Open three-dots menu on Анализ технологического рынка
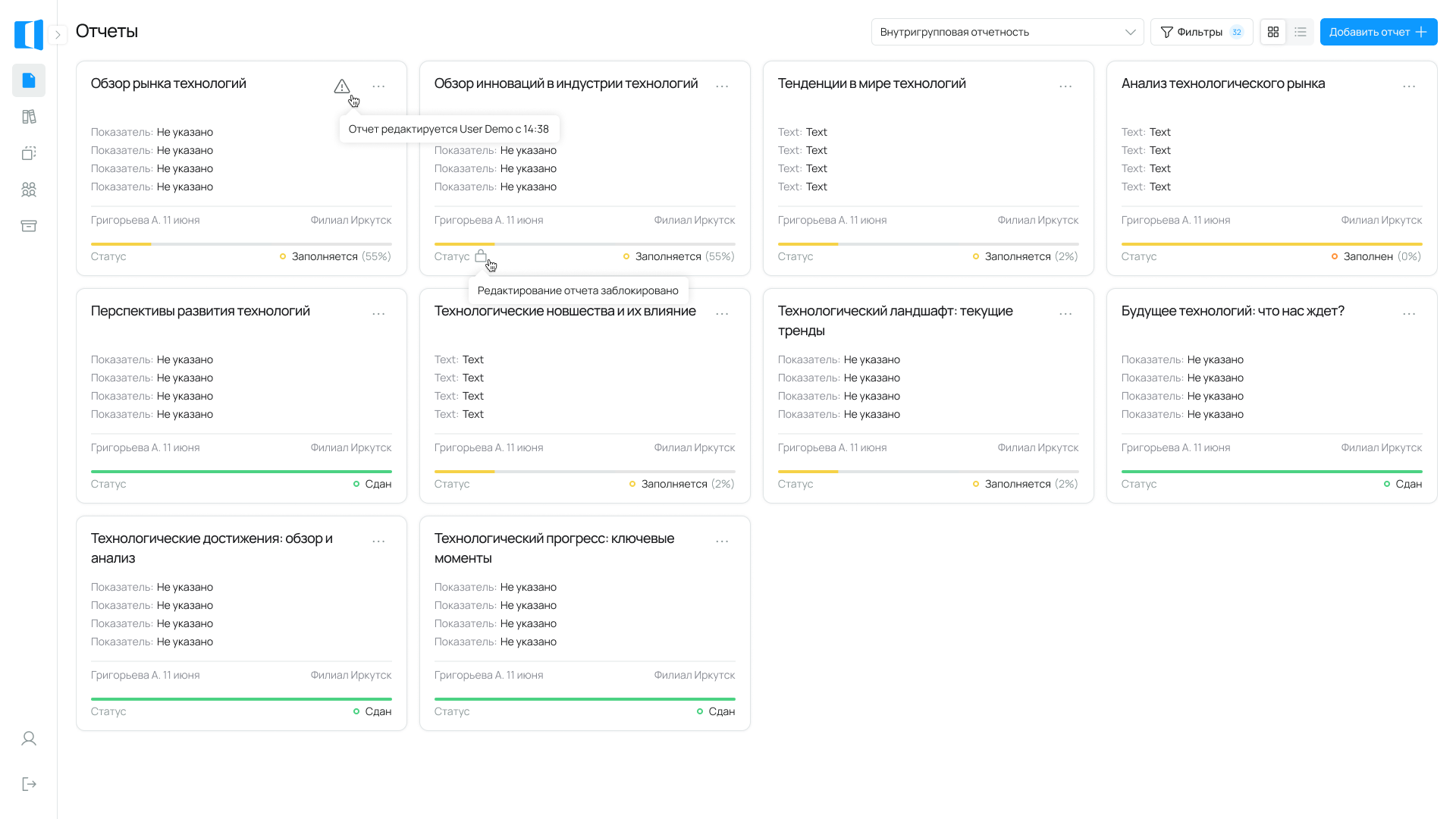Screen dimensions: 1456x819 point(1409,86)
